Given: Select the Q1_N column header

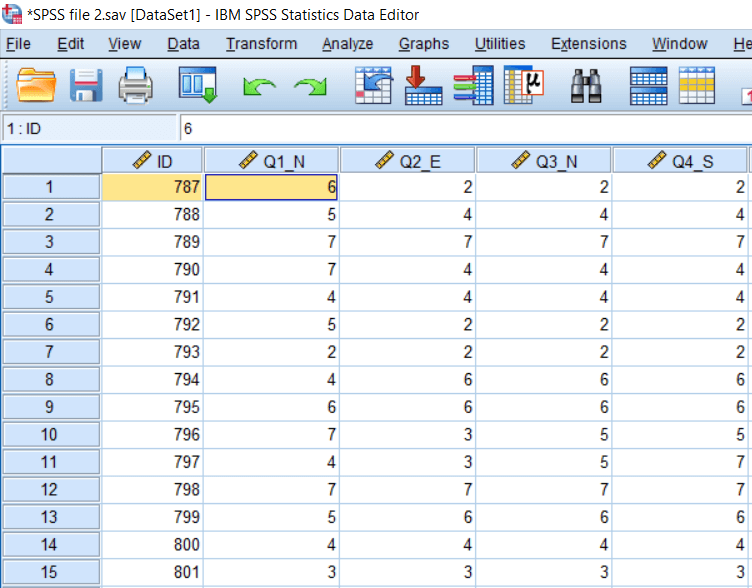Looking at the screenshot, I should coord(271,161).
